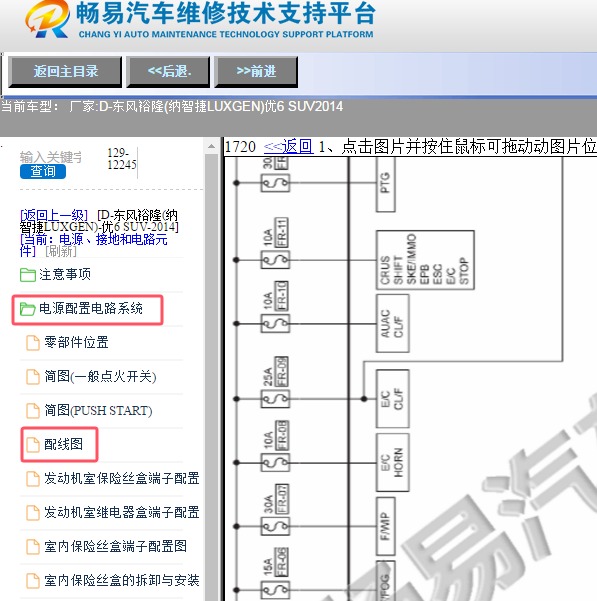Viewport: 597px width, 601px height.
Task: Click the document icon beside 发动机室保险丝盒端子配置
Action: tap(33, 479)
